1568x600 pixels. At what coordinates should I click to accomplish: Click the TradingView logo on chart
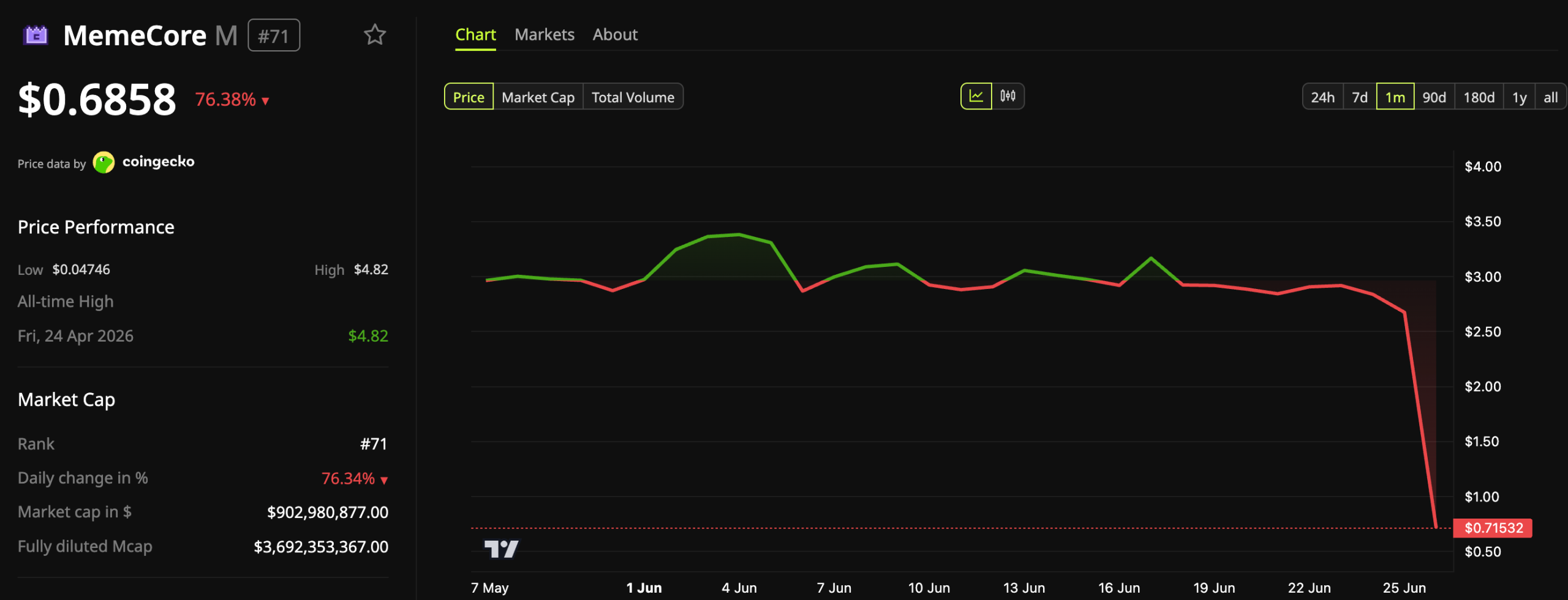click(x=501, y=549)
